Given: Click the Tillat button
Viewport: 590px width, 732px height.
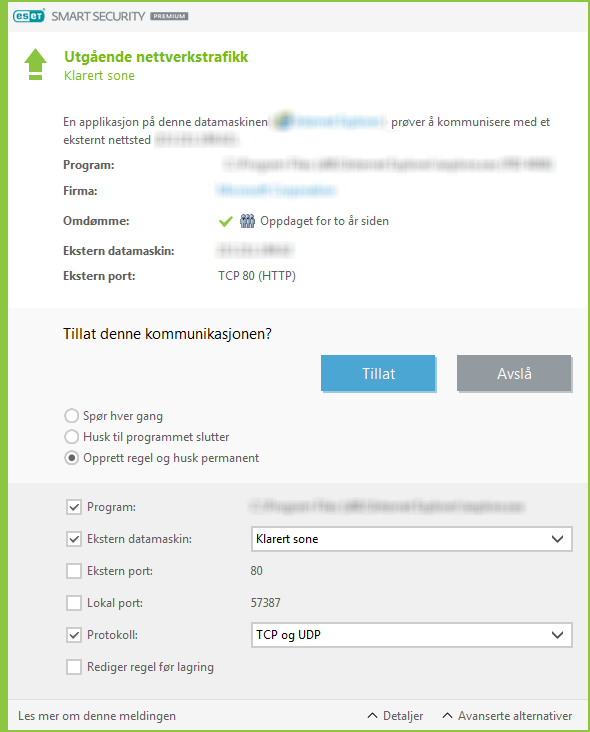Looking at the screenshot, I should [378, 373].
